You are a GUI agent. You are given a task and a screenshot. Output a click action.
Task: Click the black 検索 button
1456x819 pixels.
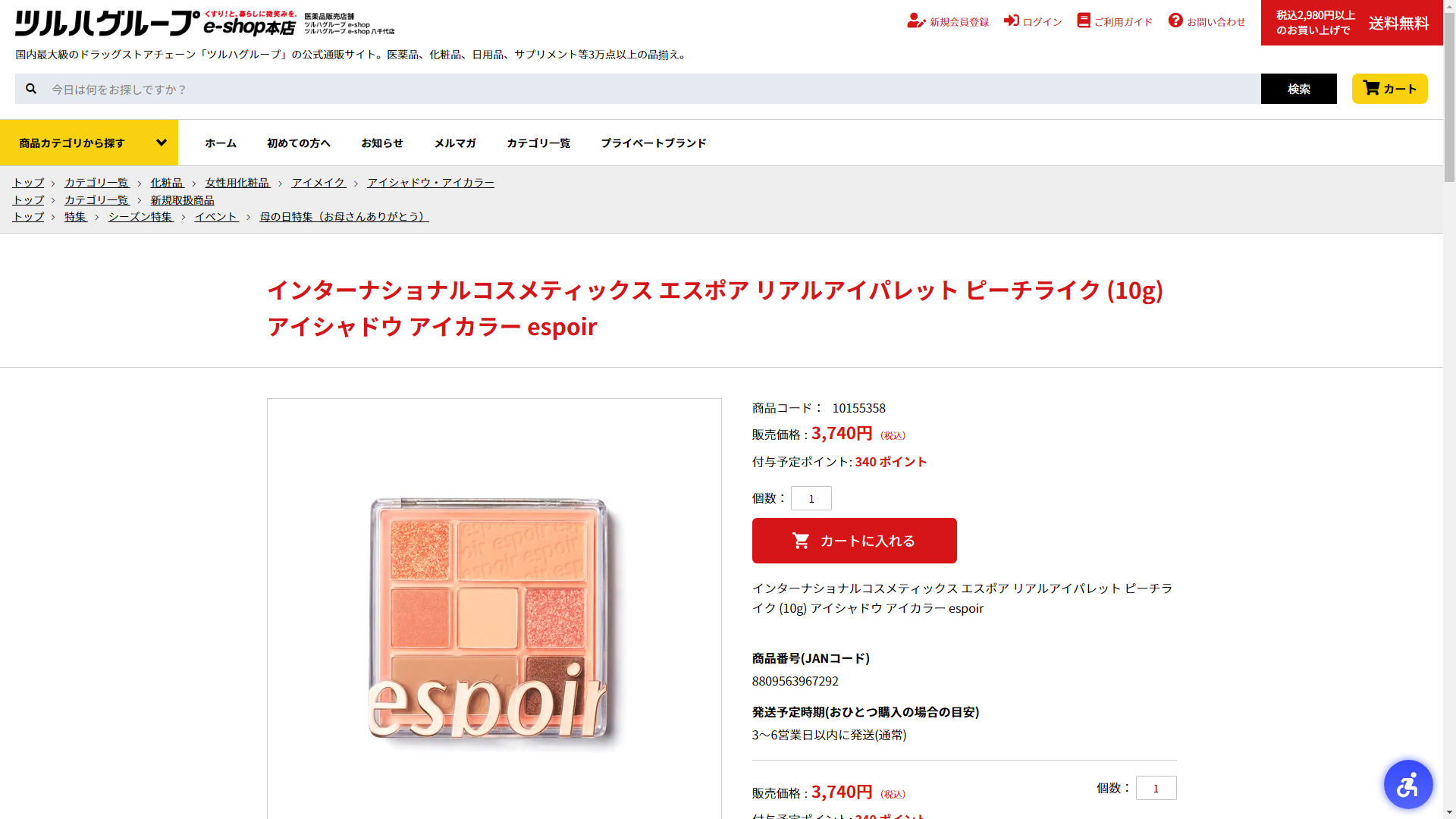coord(1298,89)
